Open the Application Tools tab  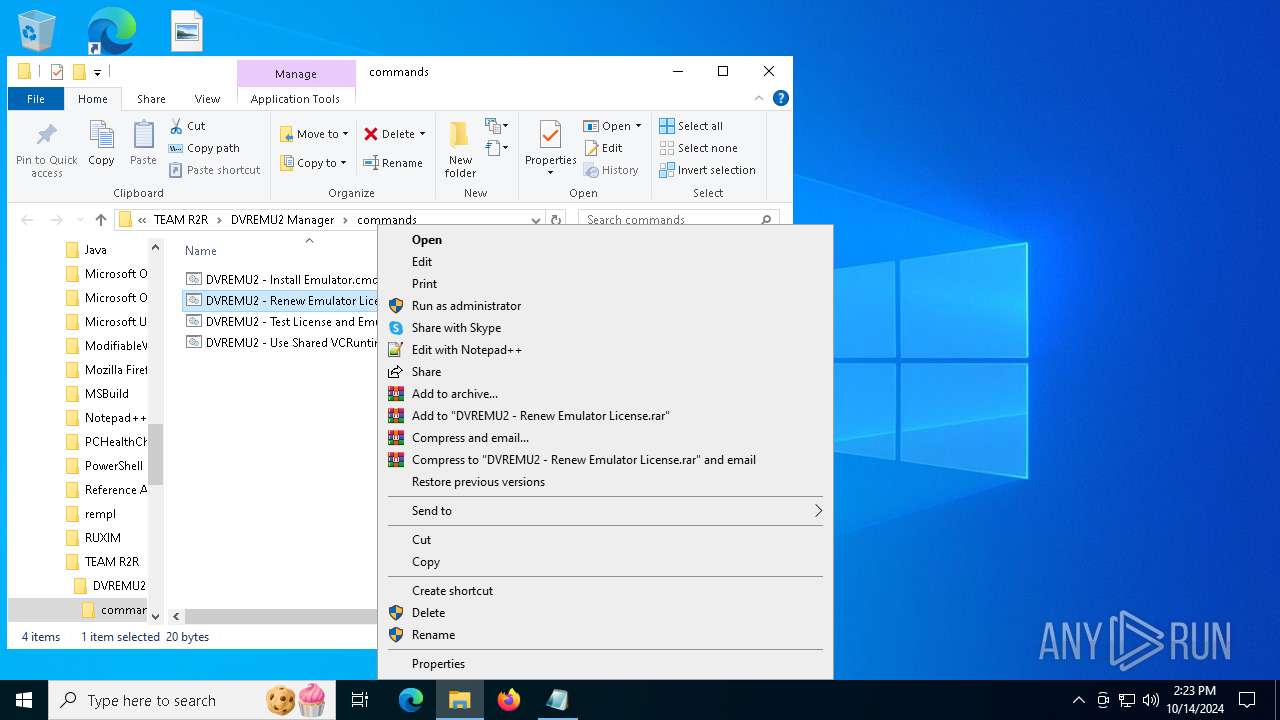click(x=295, y=99)
